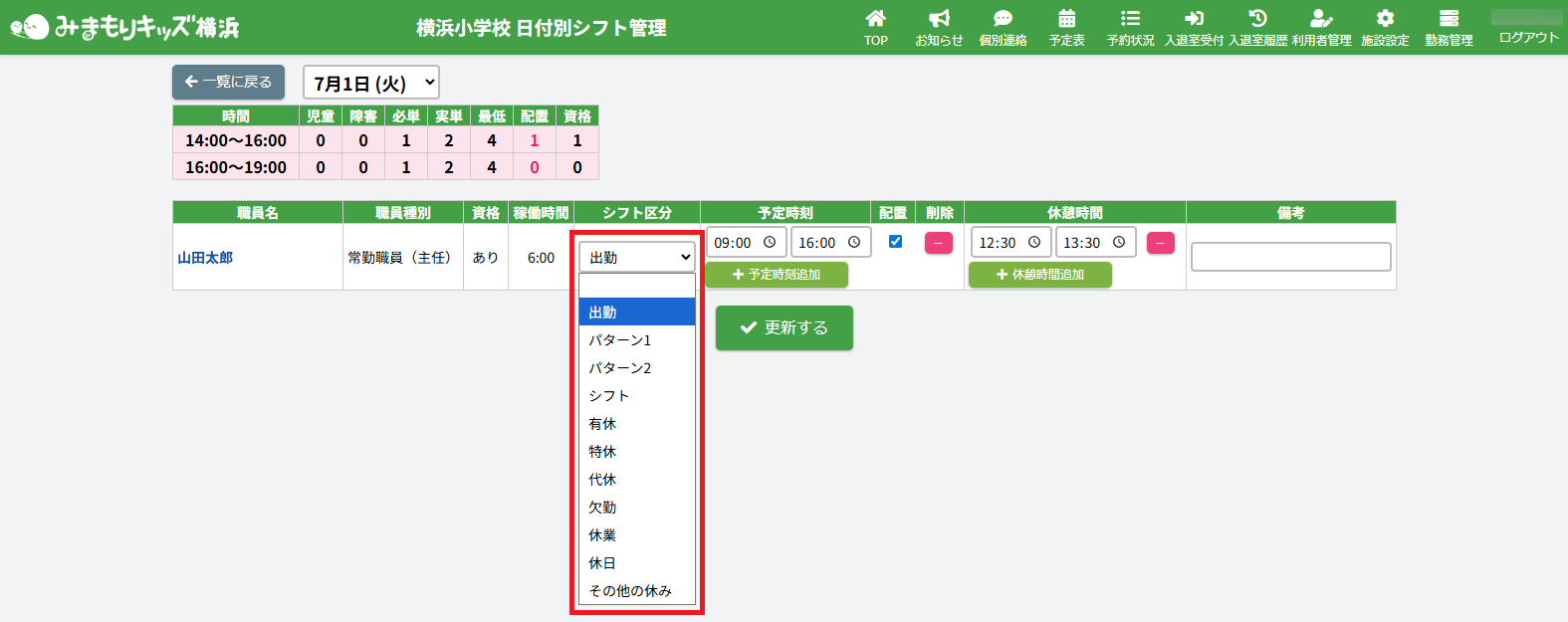Choose パターン1 in the shift list
The width and height of the screenshot is (1568, 622).
619,340
